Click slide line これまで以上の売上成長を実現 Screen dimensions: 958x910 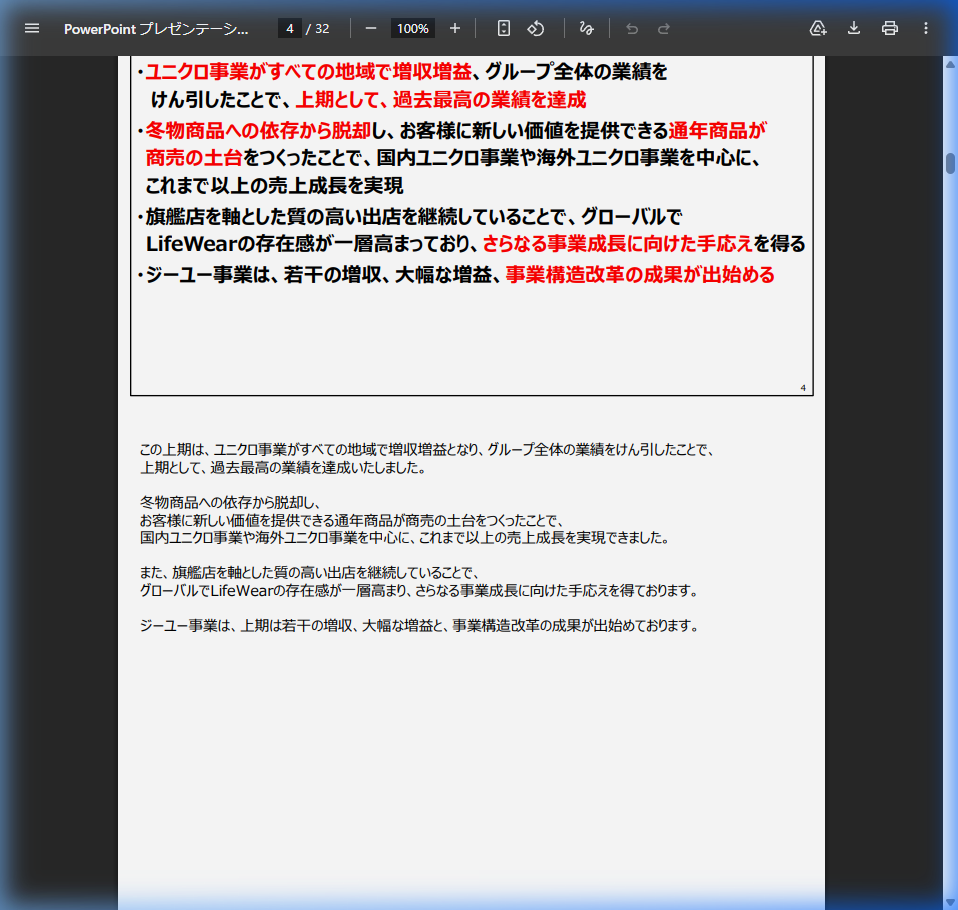[274, 186]
